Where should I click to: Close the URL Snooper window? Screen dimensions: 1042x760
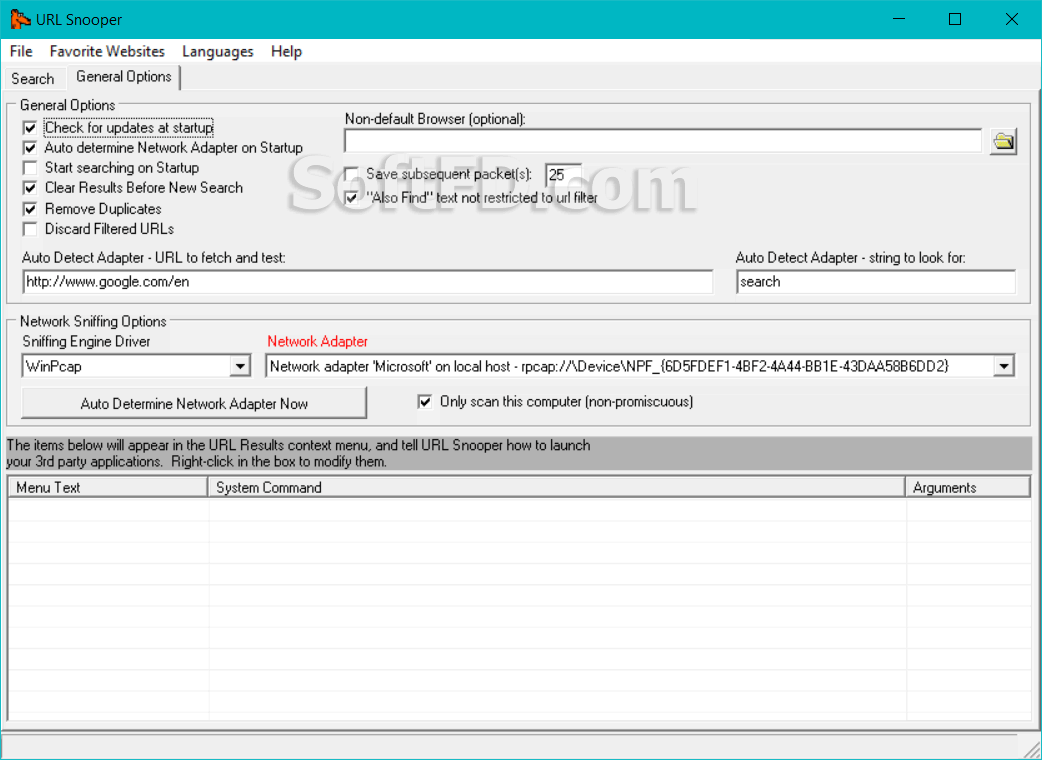(x=1011, y=19)
